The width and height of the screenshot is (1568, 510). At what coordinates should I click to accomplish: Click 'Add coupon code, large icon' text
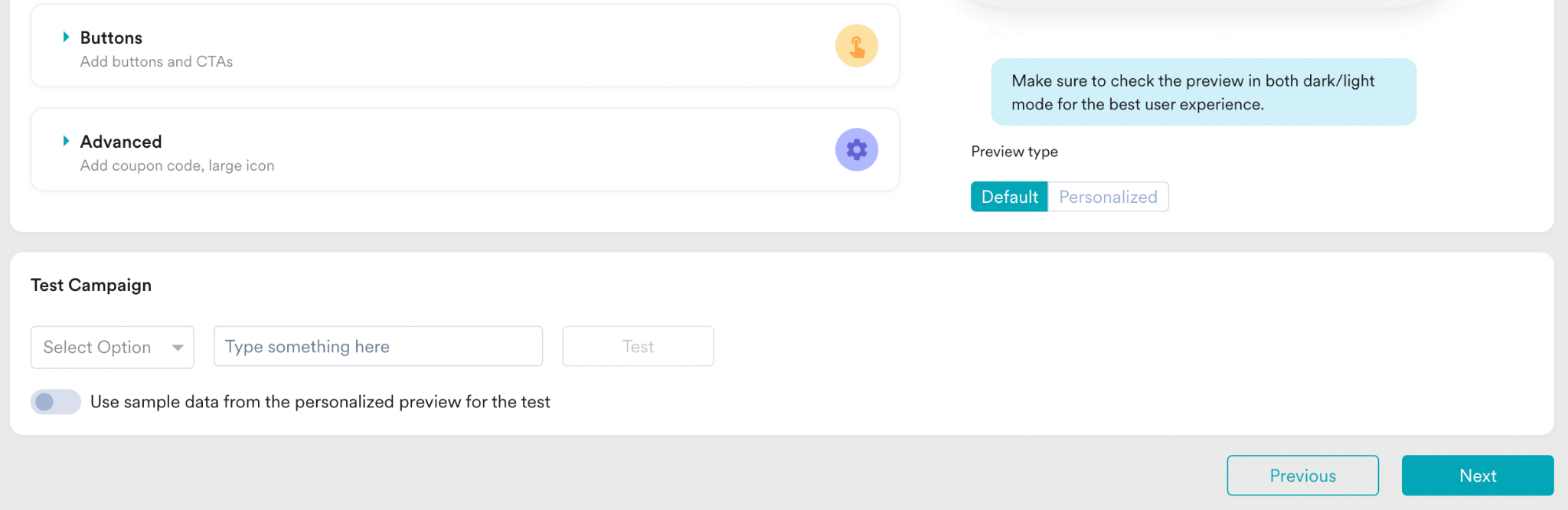click(x=177, y=165)
